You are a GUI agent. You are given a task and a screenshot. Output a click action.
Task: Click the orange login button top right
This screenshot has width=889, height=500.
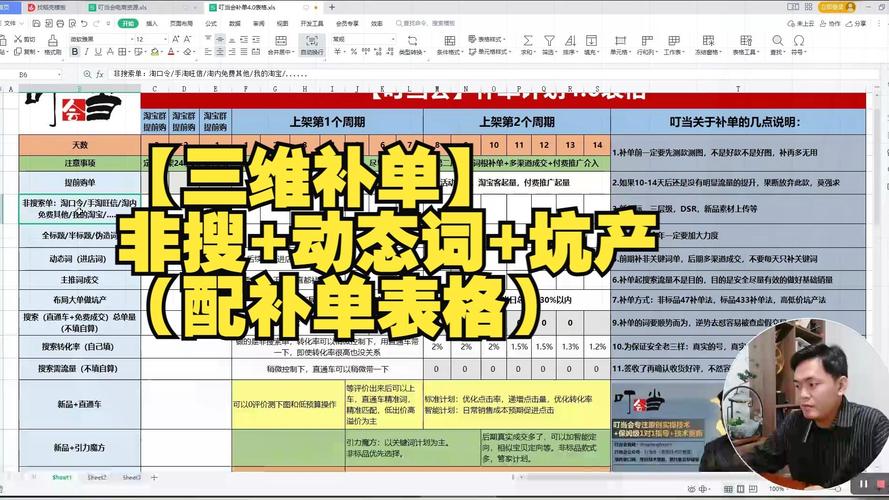pos(837,7)
